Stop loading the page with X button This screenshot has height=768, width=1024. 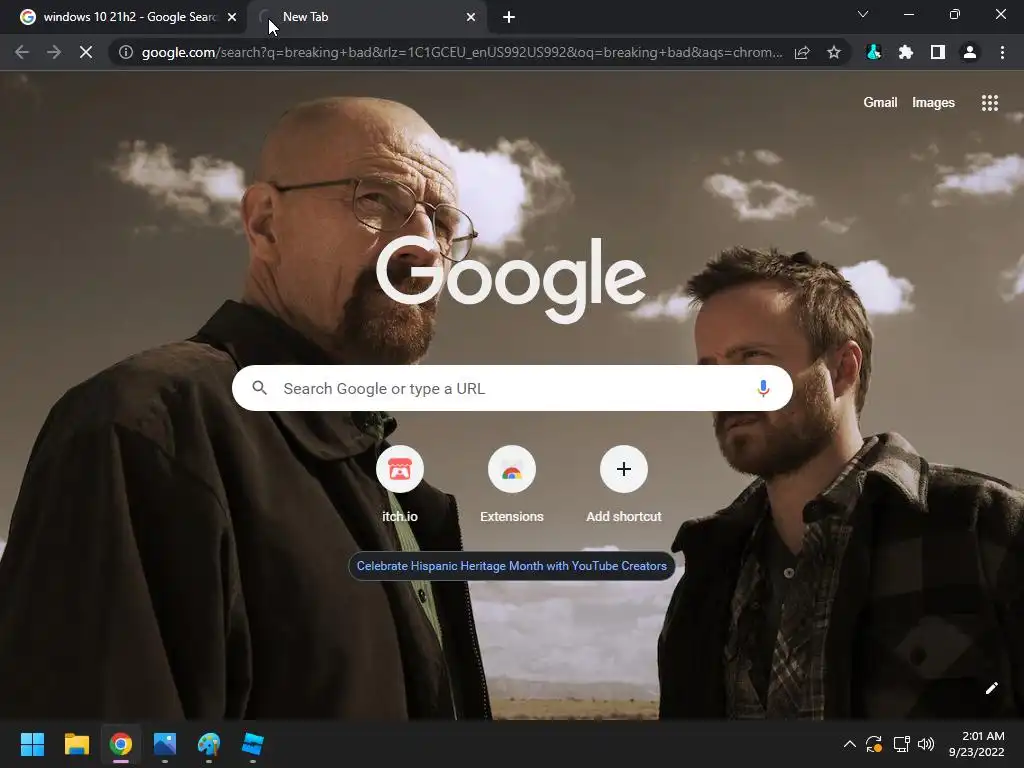click(x=86, y=52)
